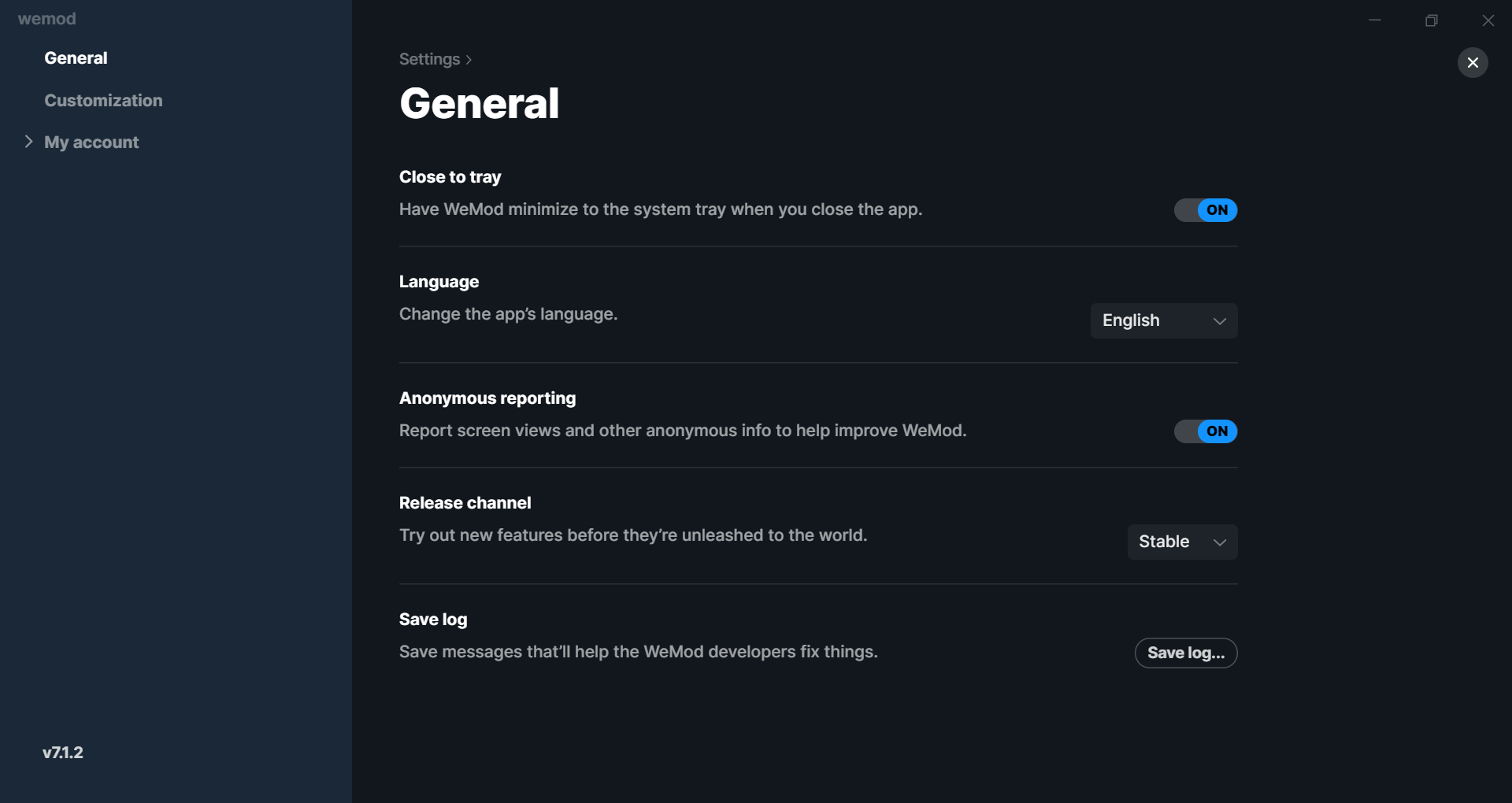Viewport: 1512px width, 803px height.
Task: Go back via the Settings breadcrumb
Action: click(429, 60)
